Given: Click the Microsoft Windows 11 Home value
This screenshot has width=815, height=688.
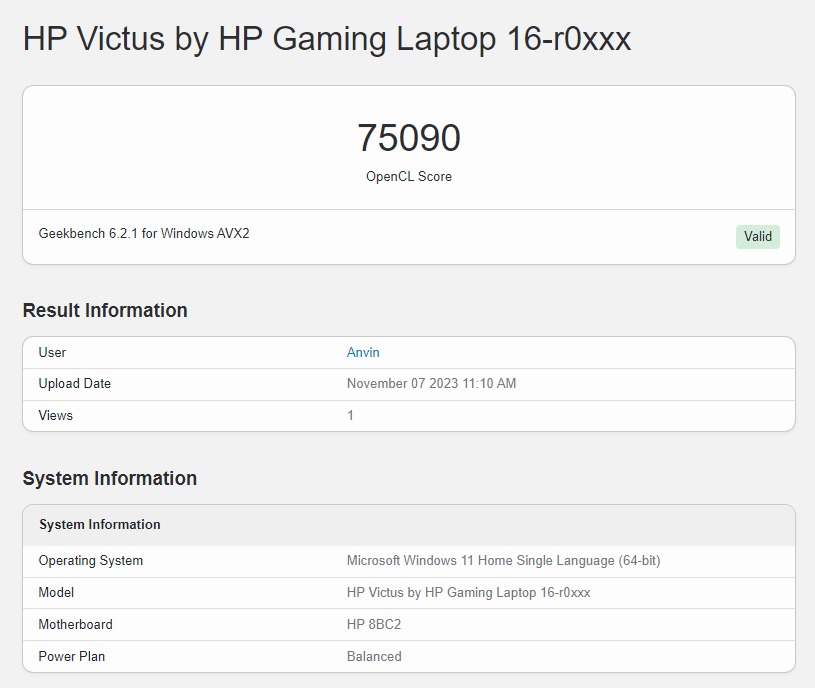Looking at the screenshot, I should pos(503,561).
